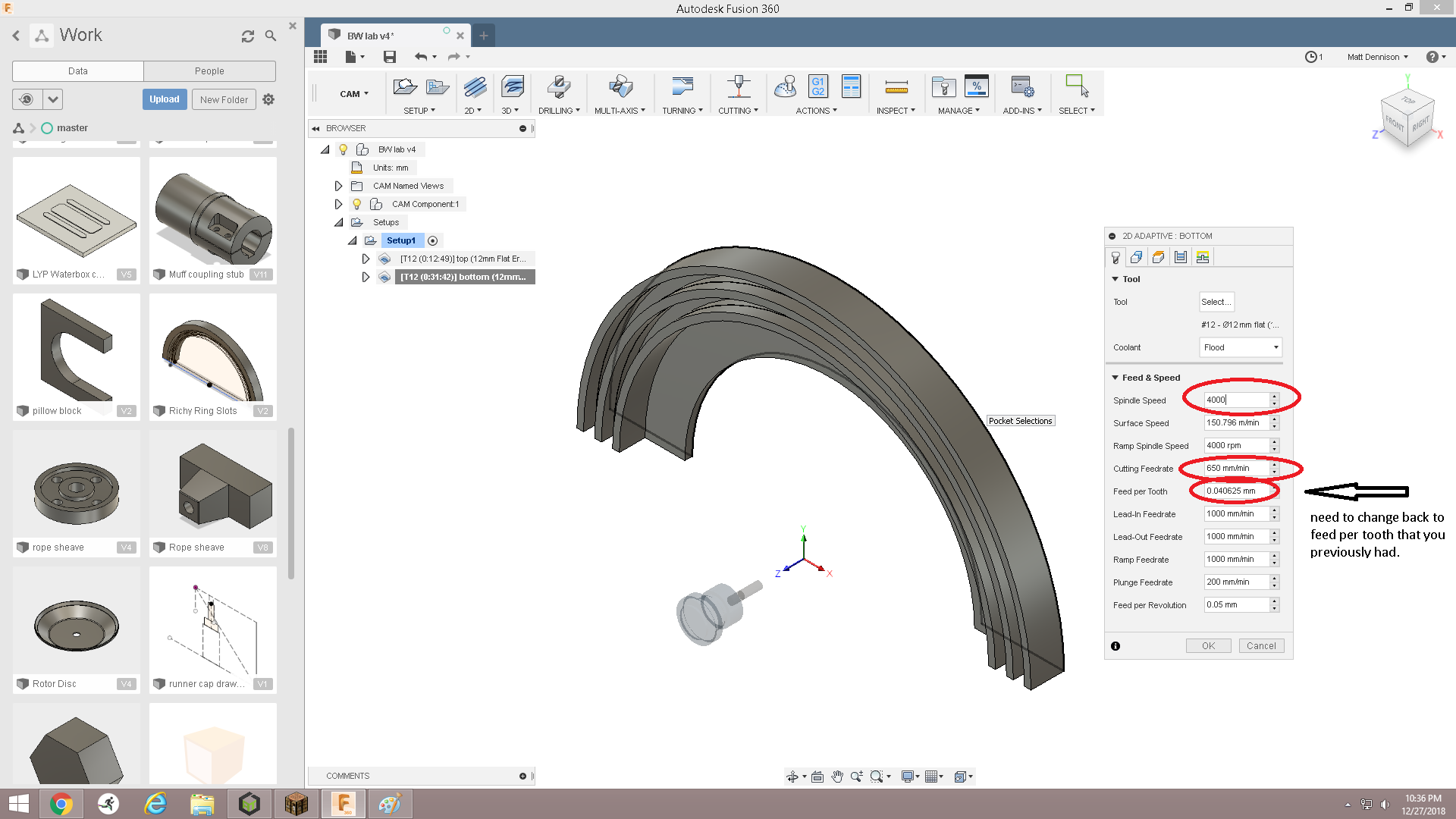
Task: Select the Multi-Axis tool icon
Action: click(620, 87)
